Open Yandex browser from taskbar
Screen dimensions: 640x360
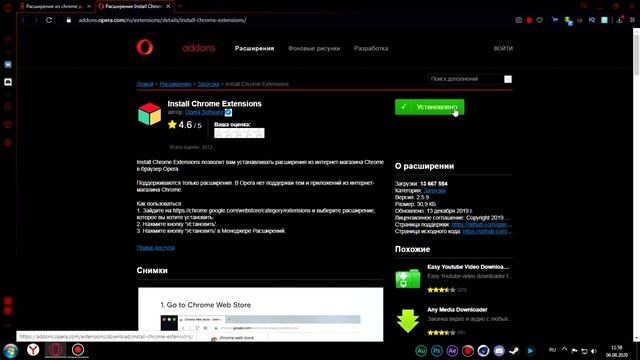coord(33,350)
